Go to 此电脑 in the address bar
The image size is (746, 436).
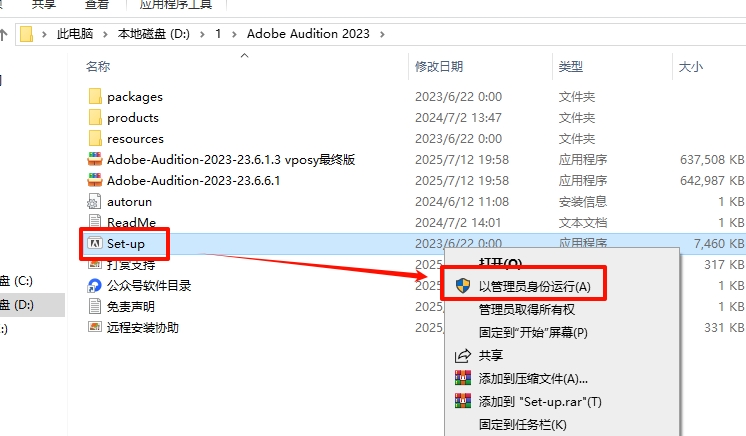(75, 34)
